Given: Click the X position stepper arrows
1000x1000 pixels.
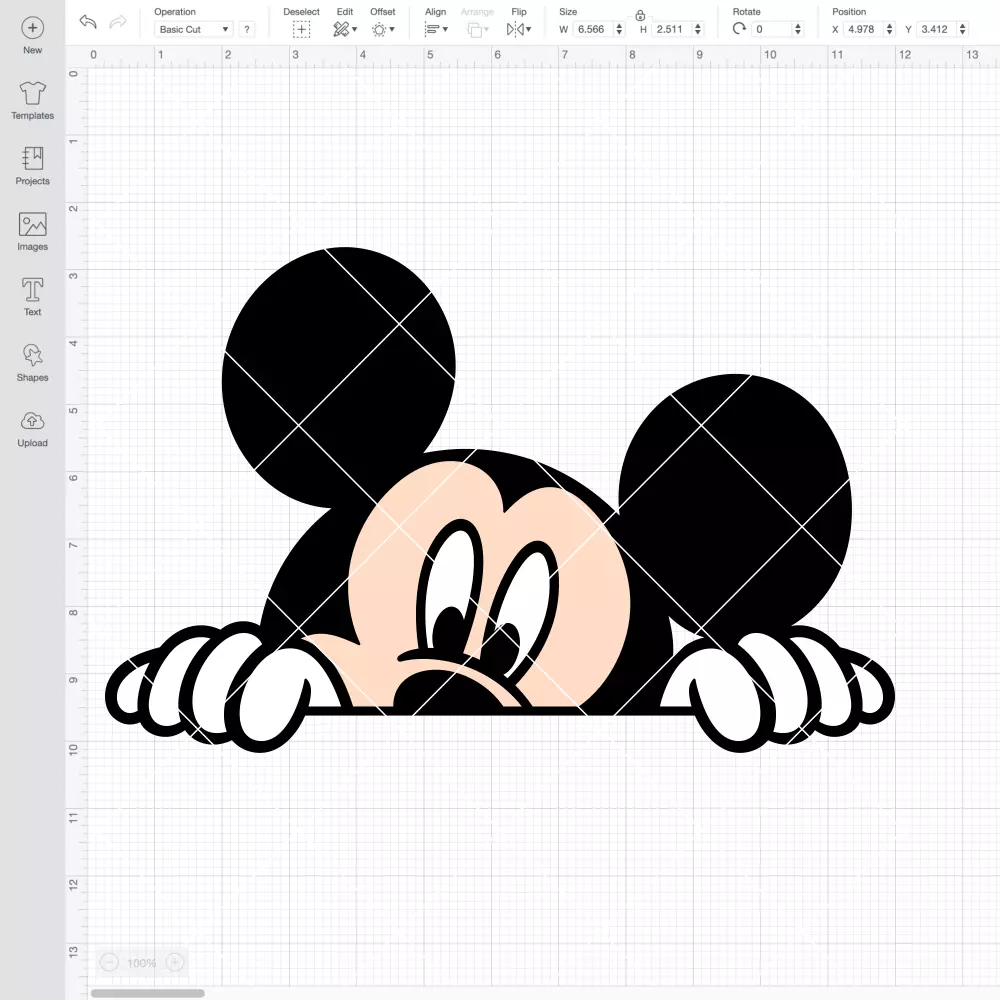Looking at the screenshot, I should [x=890, y=29].
